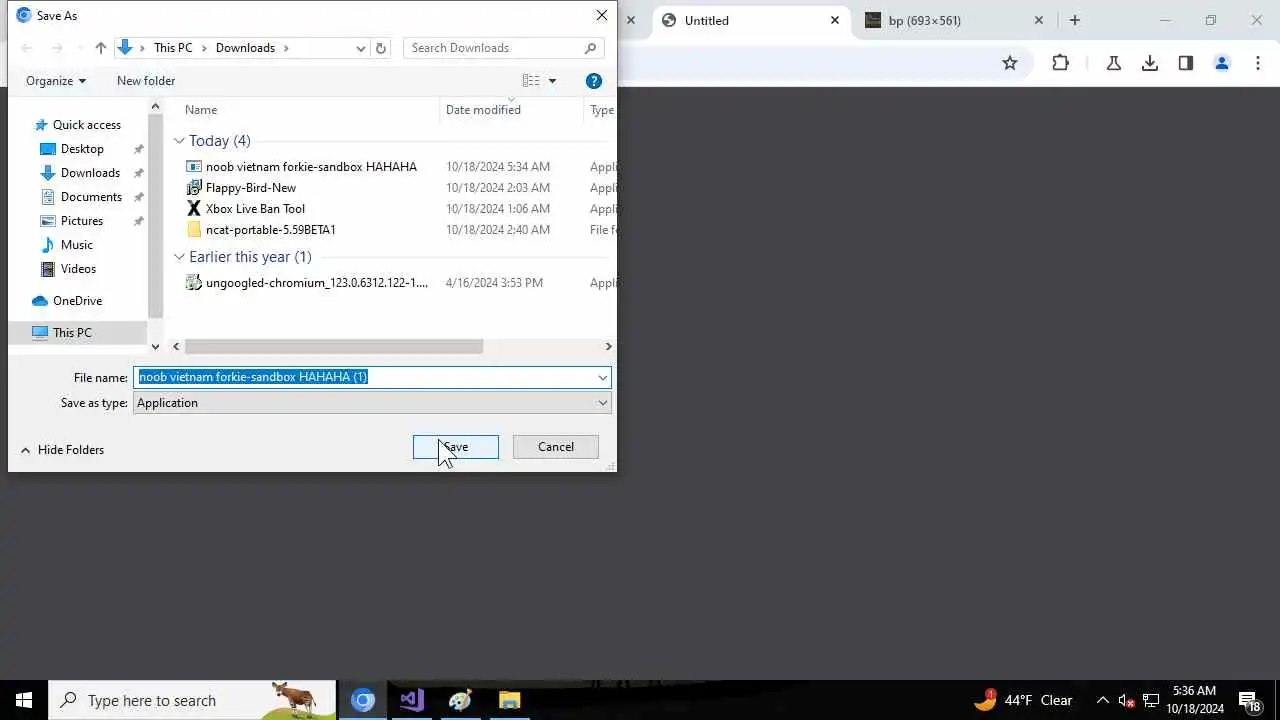The image size is (1280, 720).
Task: Click the taskbar Type here to search box
Action: (192, 700)
